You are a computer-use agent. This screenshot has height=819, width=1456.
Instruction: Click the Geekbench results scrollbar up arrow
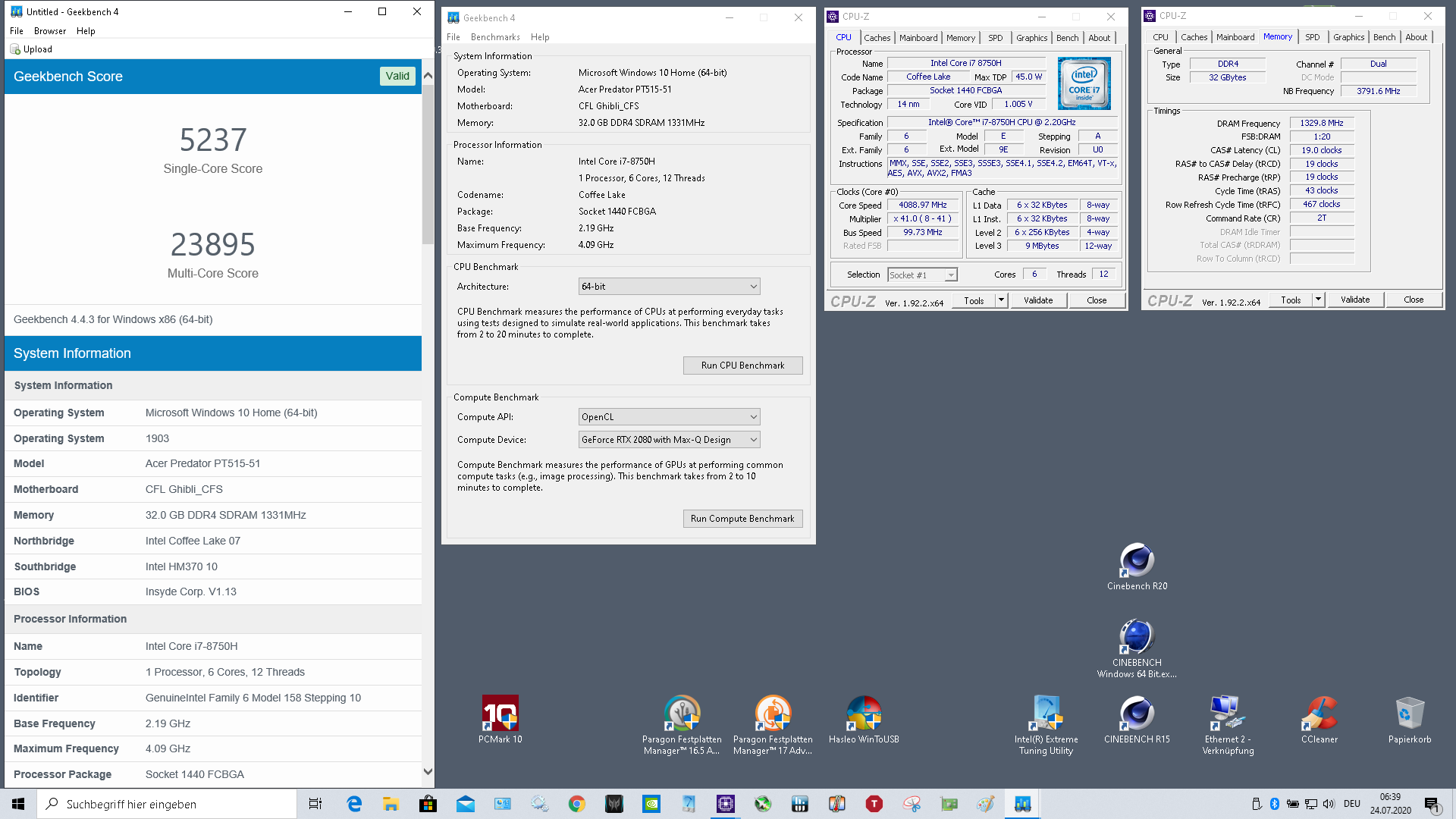pyautogui.click(x=428, y=76)
